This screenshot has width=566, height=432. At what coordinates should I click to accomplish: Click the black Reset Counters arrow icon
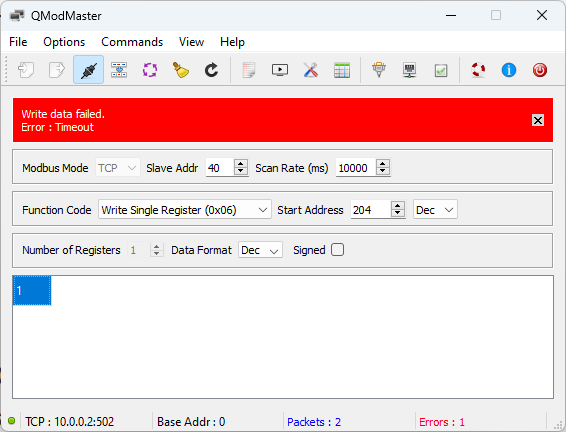click(211, 70)
